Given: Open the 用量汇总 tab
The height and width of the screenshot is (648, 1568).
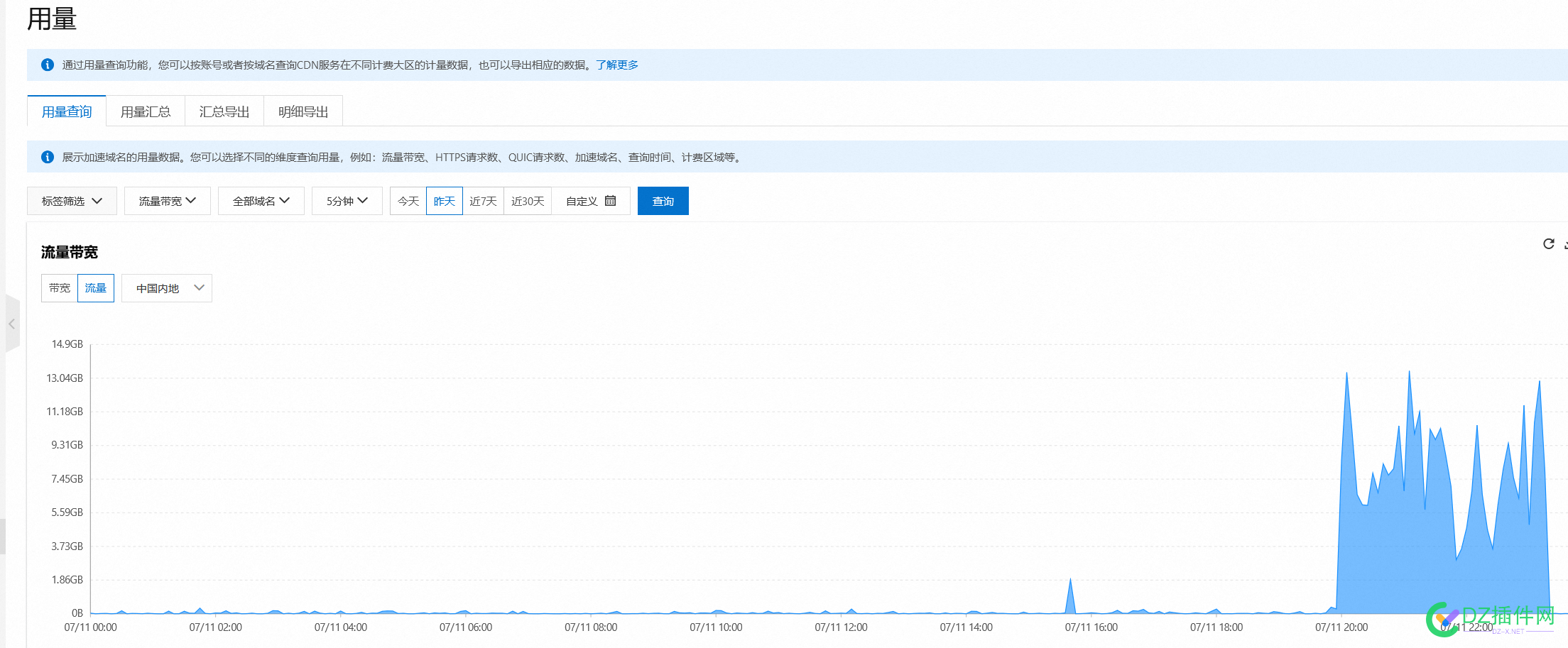Looking at the screenshot, I should click(x=146, y=111).
